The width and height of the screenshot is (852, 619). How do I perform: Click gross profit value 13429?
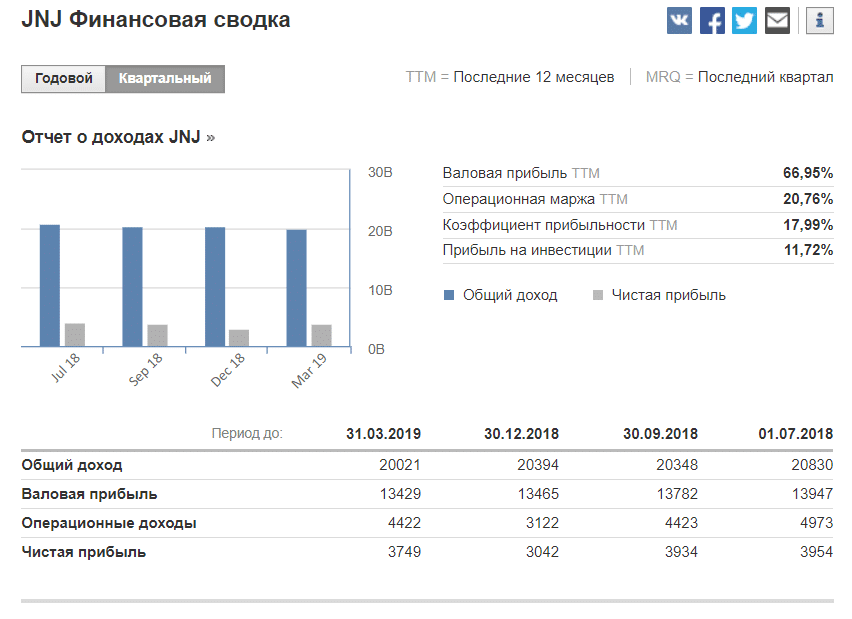click(x=400, y=494)
